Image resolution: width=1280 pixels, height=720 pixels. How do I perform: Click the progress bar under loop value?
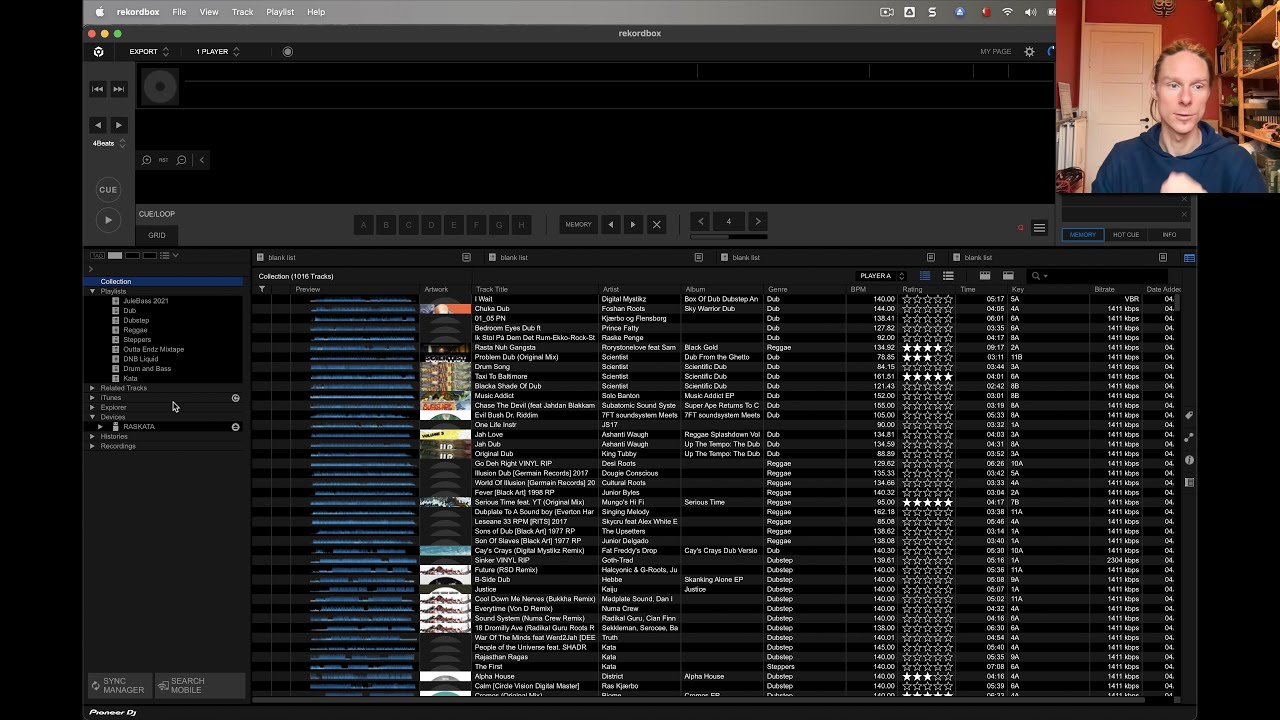(729, 237)
